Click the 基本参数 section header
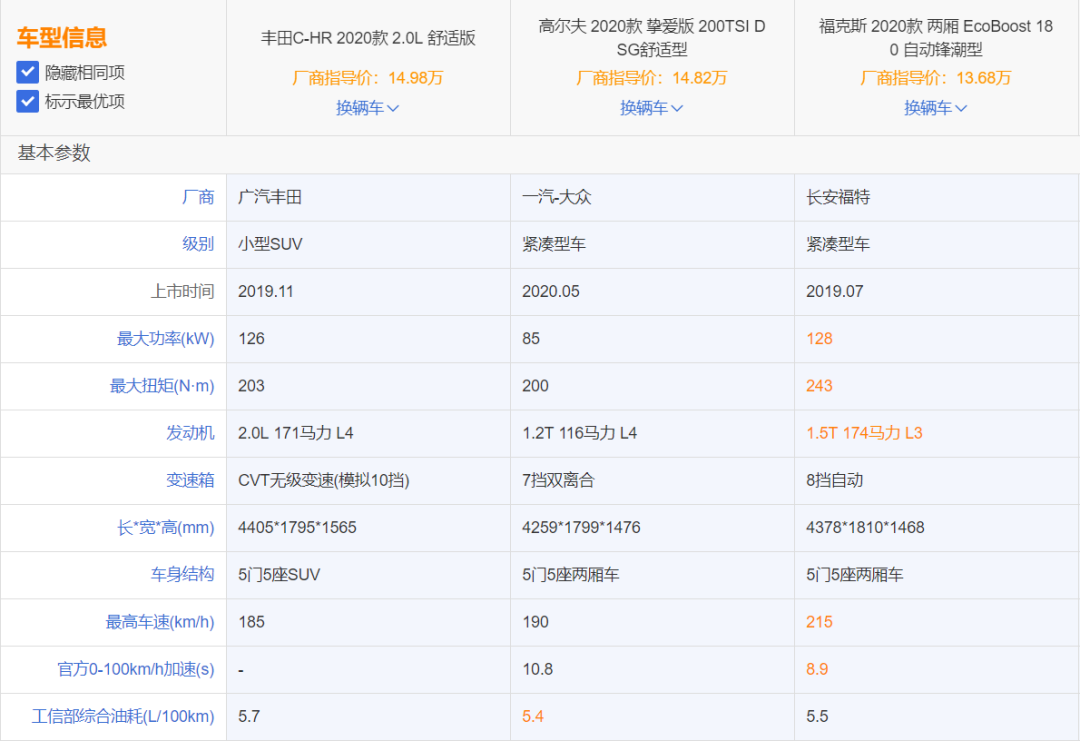The width and height of the screenshot is (1080, 741). coord(54,153)
